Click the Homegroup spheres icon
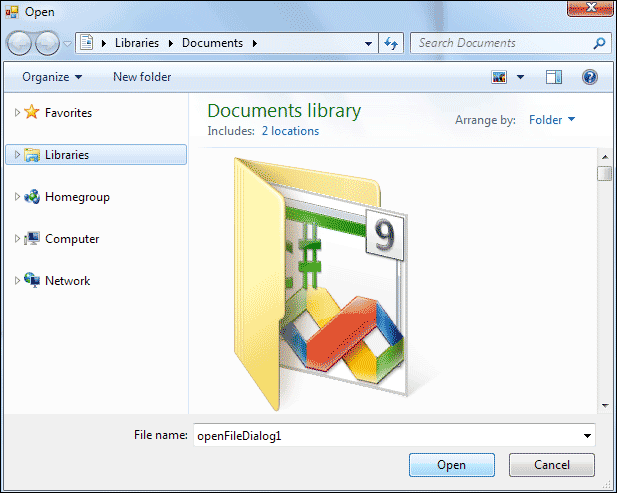Viewport: 617px width, 493px height. pyautogui.click(x=31, y=196)
